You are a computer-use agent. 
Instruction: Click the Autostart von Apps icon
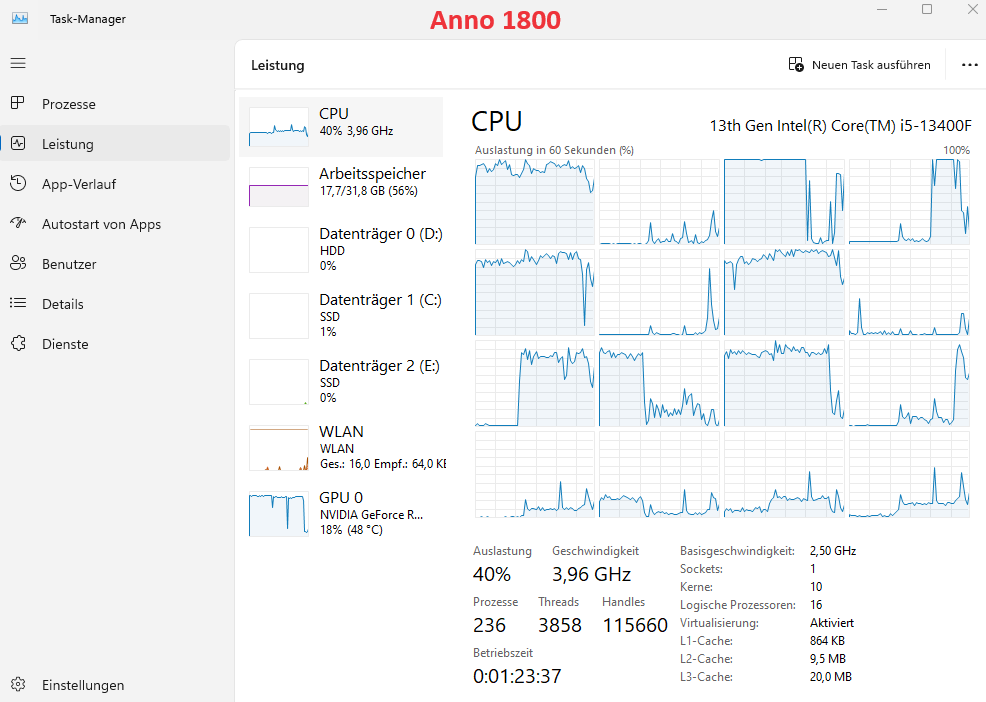click(x=18, y=223)
